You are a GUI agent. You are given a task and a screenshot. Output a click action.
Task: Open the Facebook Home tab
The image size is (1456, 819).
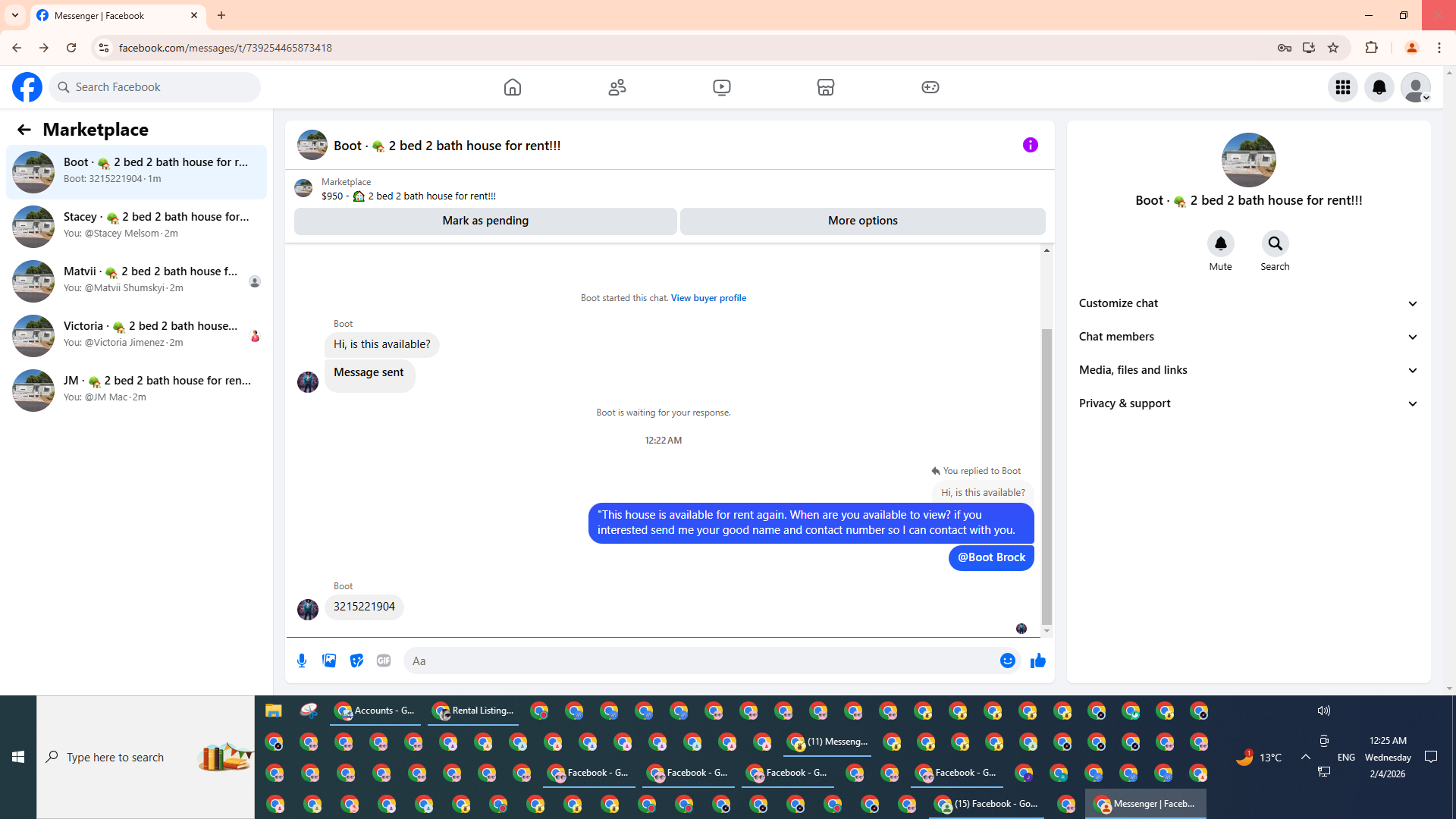coord(513,87)
